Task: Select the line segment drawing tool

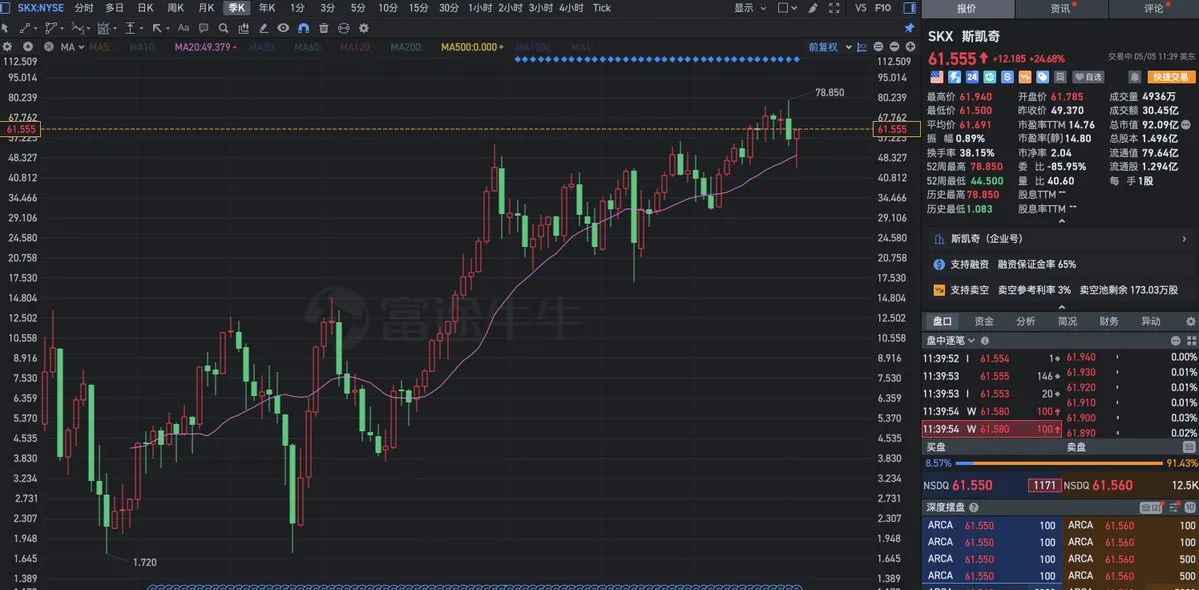Action: click(25, 28)
